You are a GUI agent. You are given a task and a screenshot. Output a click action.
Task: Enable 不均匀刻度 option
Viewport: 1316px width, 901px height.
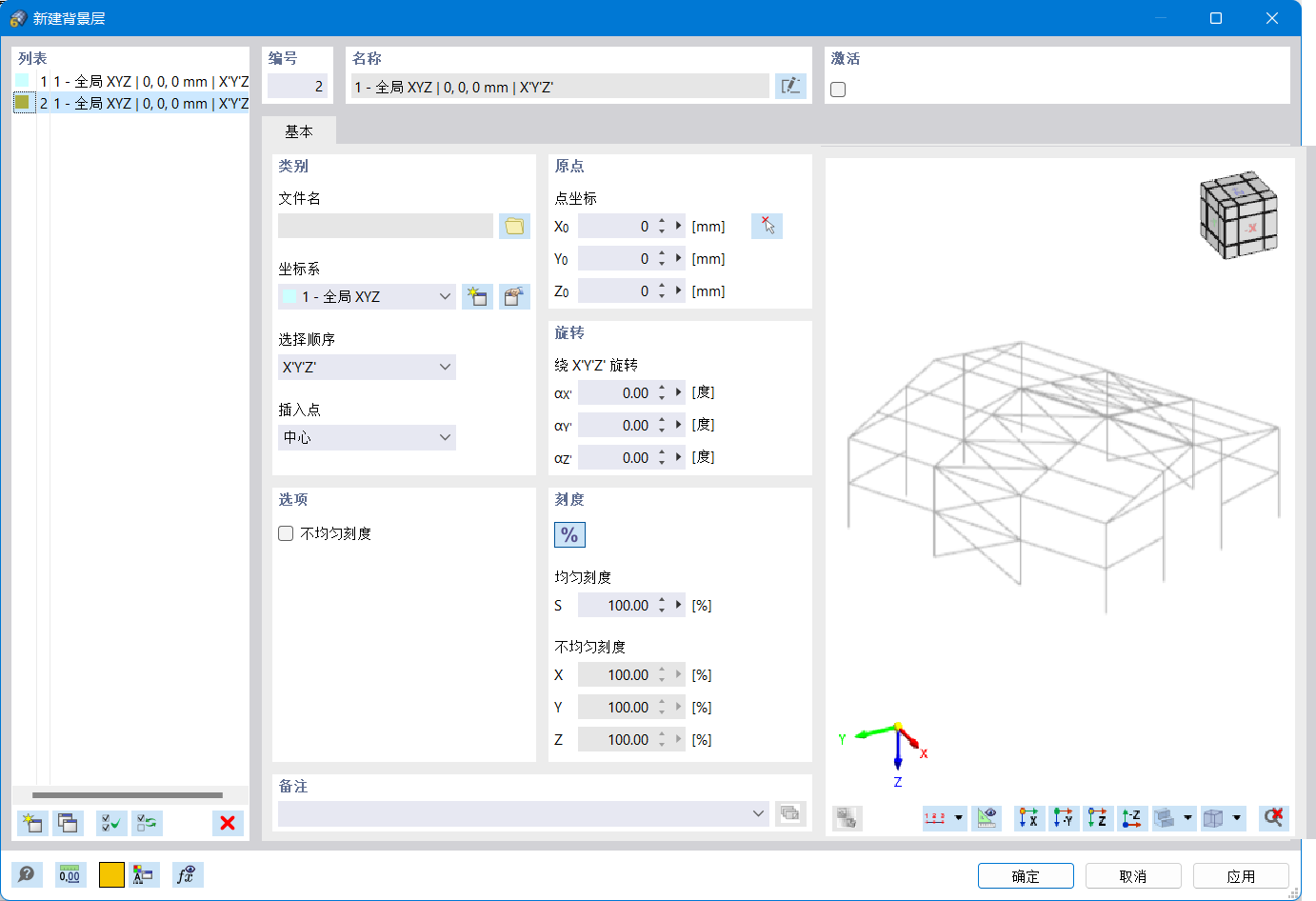(x=286, y=533)
